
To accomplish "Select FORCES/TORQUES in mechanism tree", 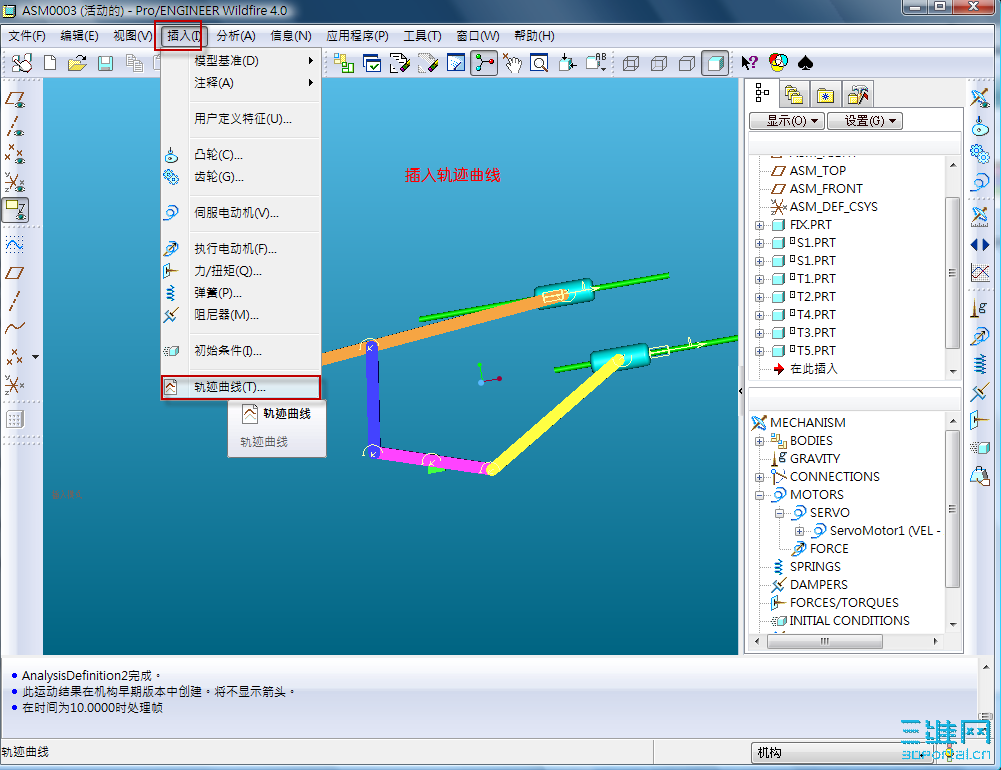I will (844, 603).
